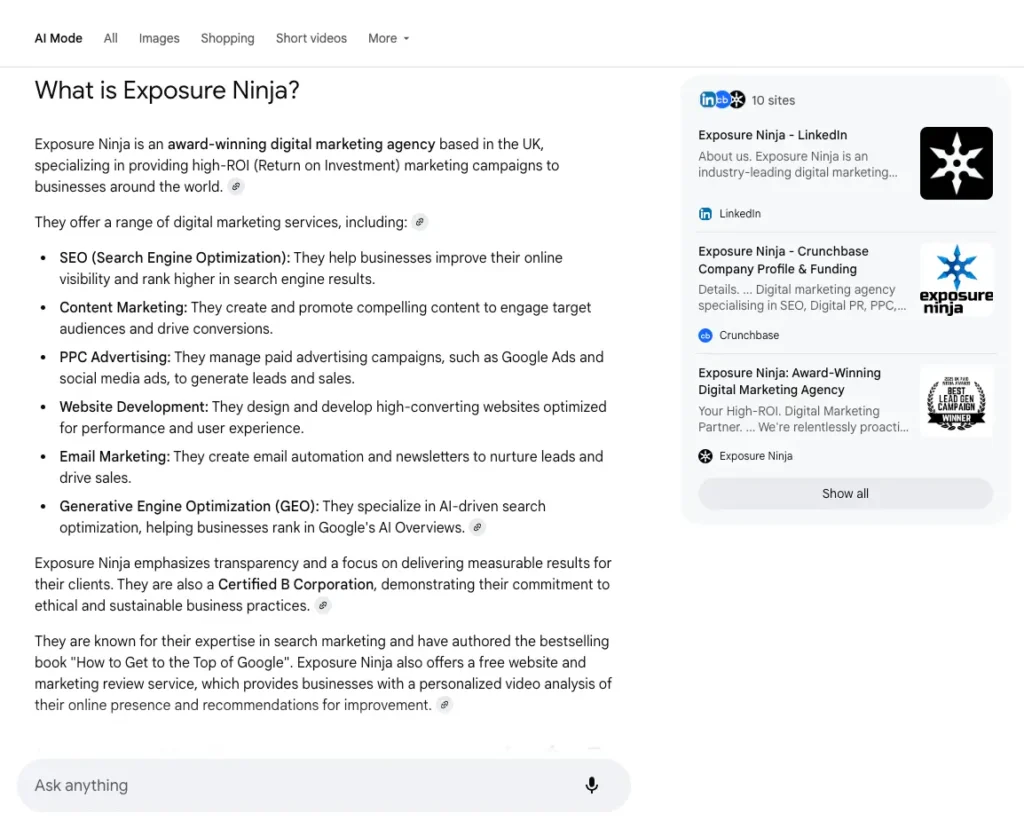Click the "SEO (Search Engine Optimization):" bullet text
The height and width of the screenshot is (829, 1024).
pyautogui.click(x=174, y=258)
